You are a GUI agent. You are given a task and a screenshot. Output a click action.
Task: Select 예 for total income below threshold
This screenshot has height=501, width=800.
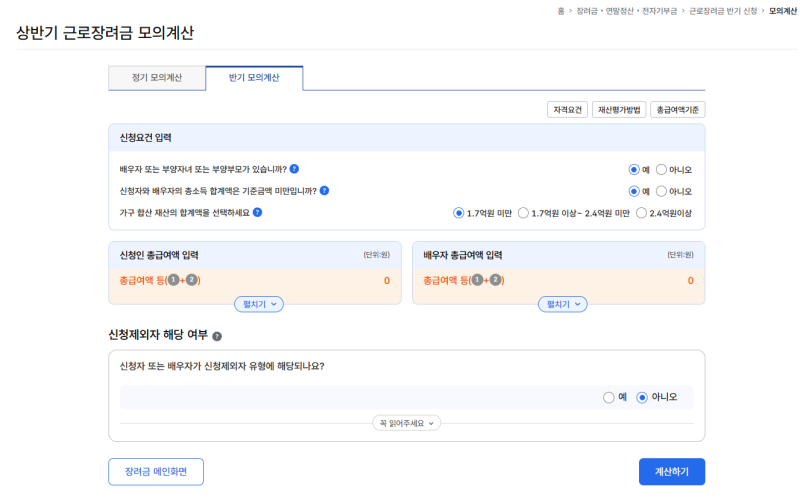tap(634, 191)
